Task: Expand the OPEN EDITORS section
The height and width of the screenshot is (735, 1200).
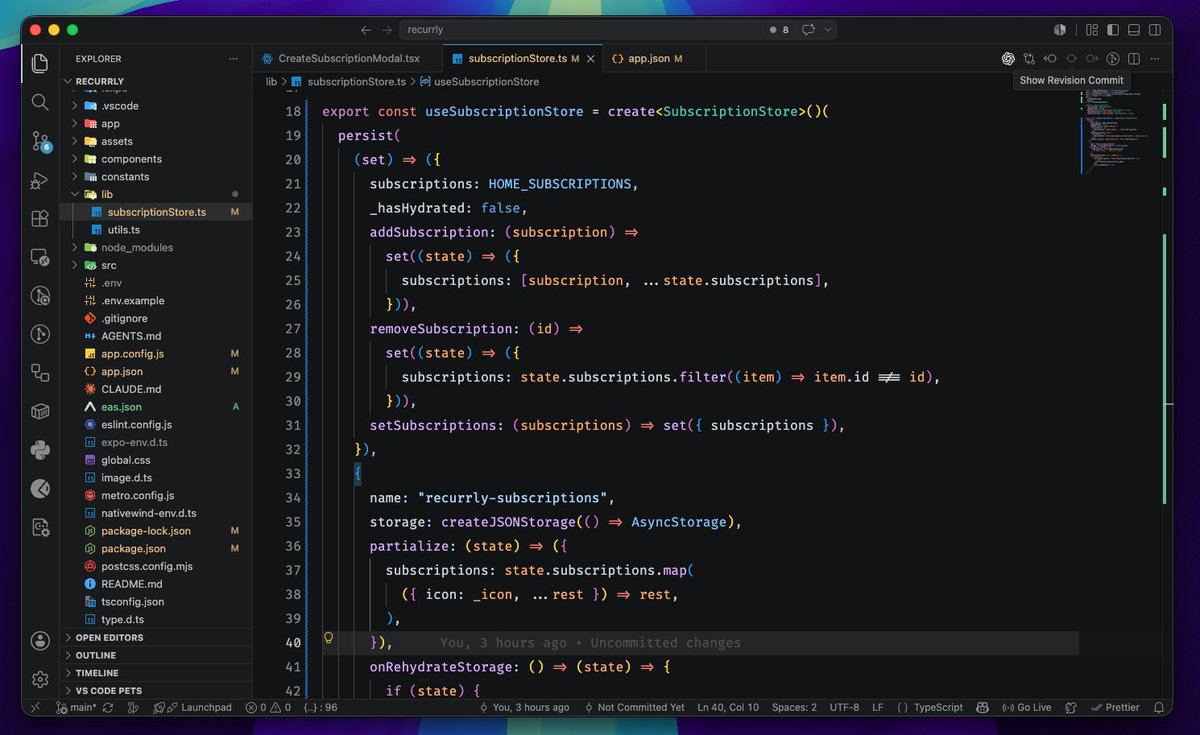Action: (156, 637)
